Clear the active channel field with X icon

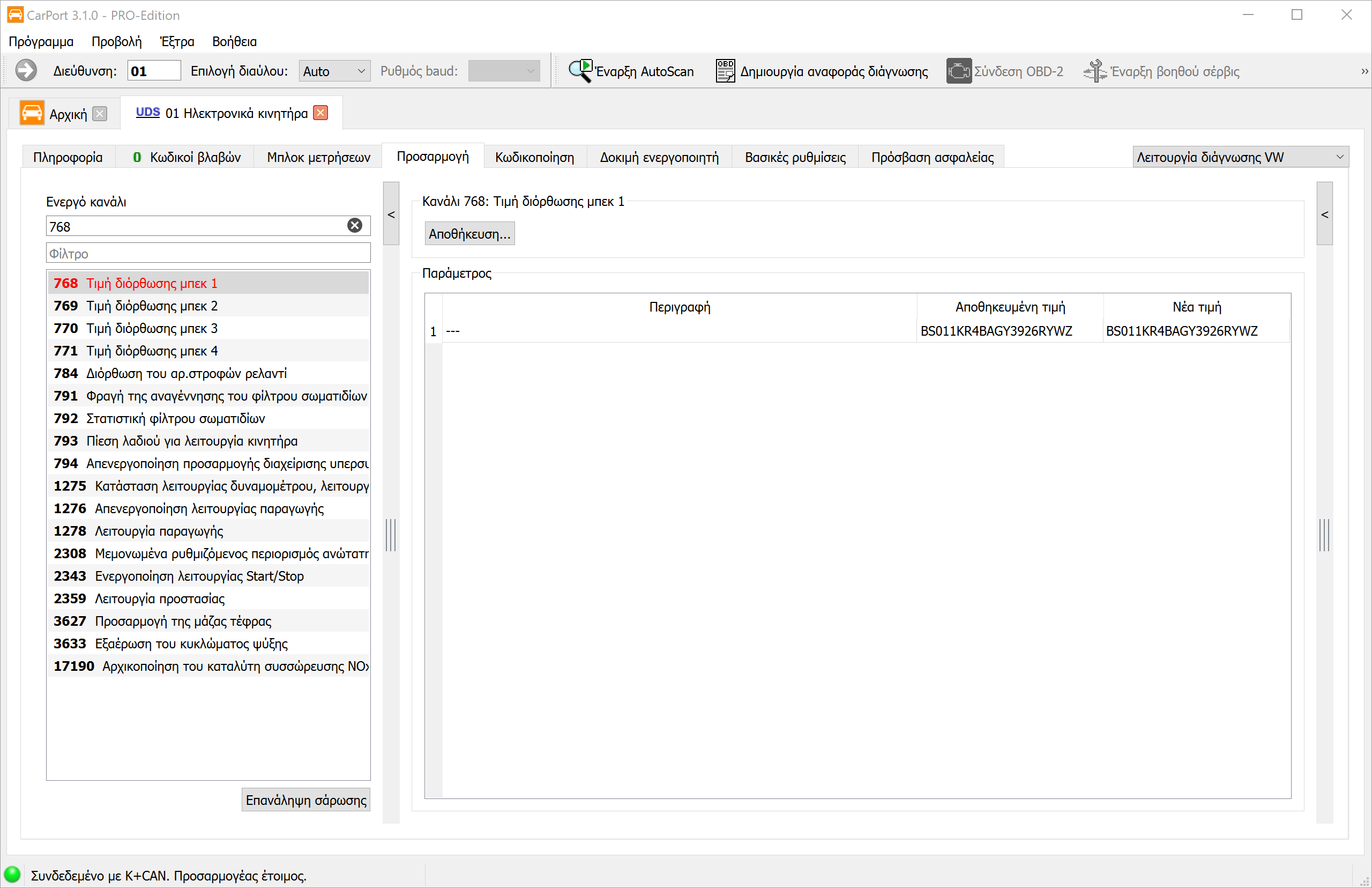click(355, 225)
